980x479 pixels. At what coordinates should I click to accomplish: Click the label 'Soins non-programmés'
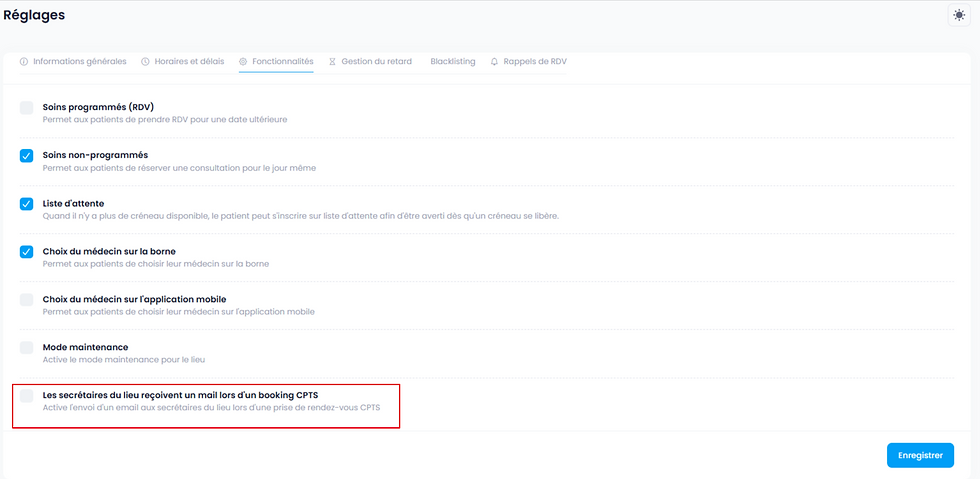click(x=95, y=154)
